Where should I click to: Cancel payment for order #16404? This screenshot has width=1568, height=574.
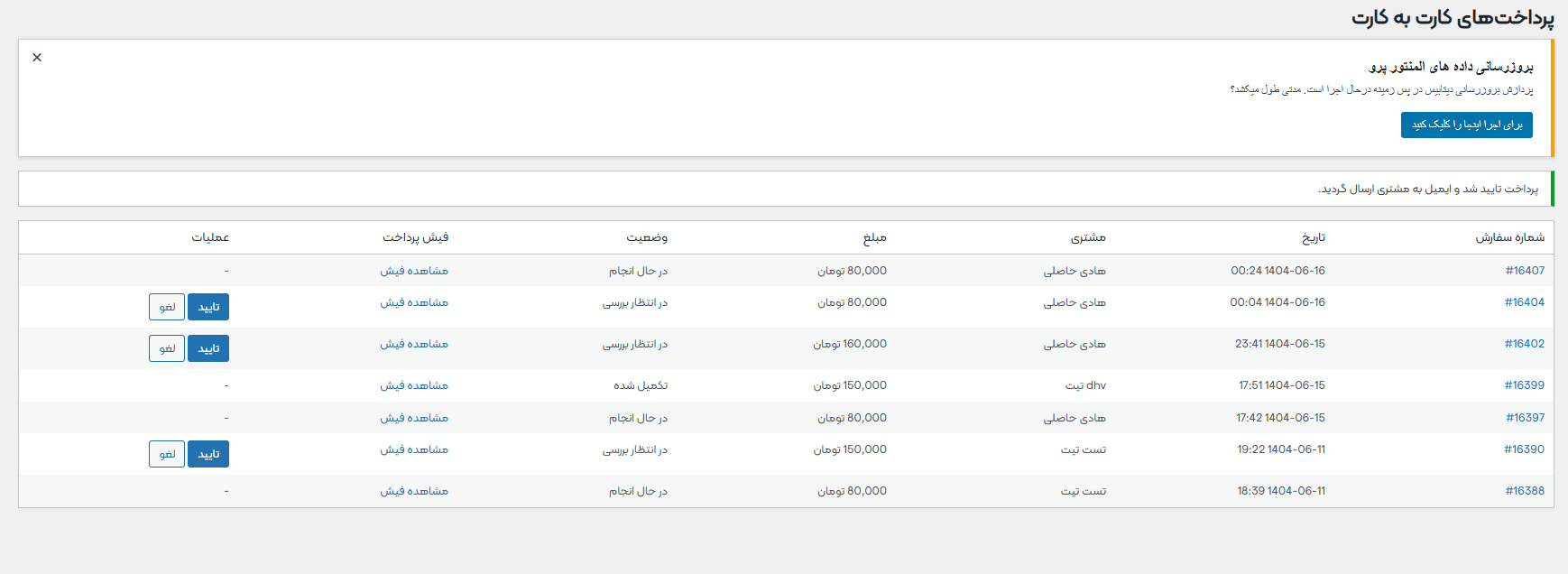pos(167,307)
